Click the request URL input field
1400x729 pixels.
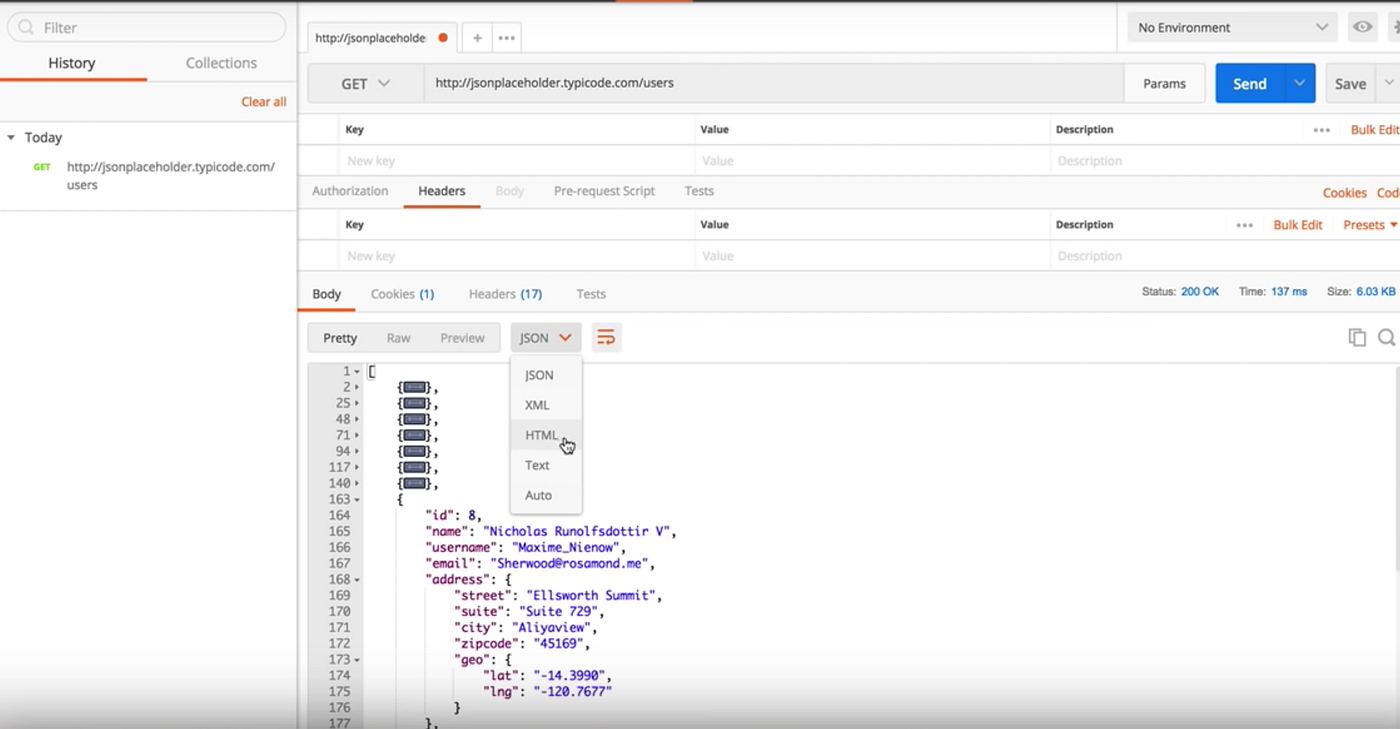click(x=700, y=83)
